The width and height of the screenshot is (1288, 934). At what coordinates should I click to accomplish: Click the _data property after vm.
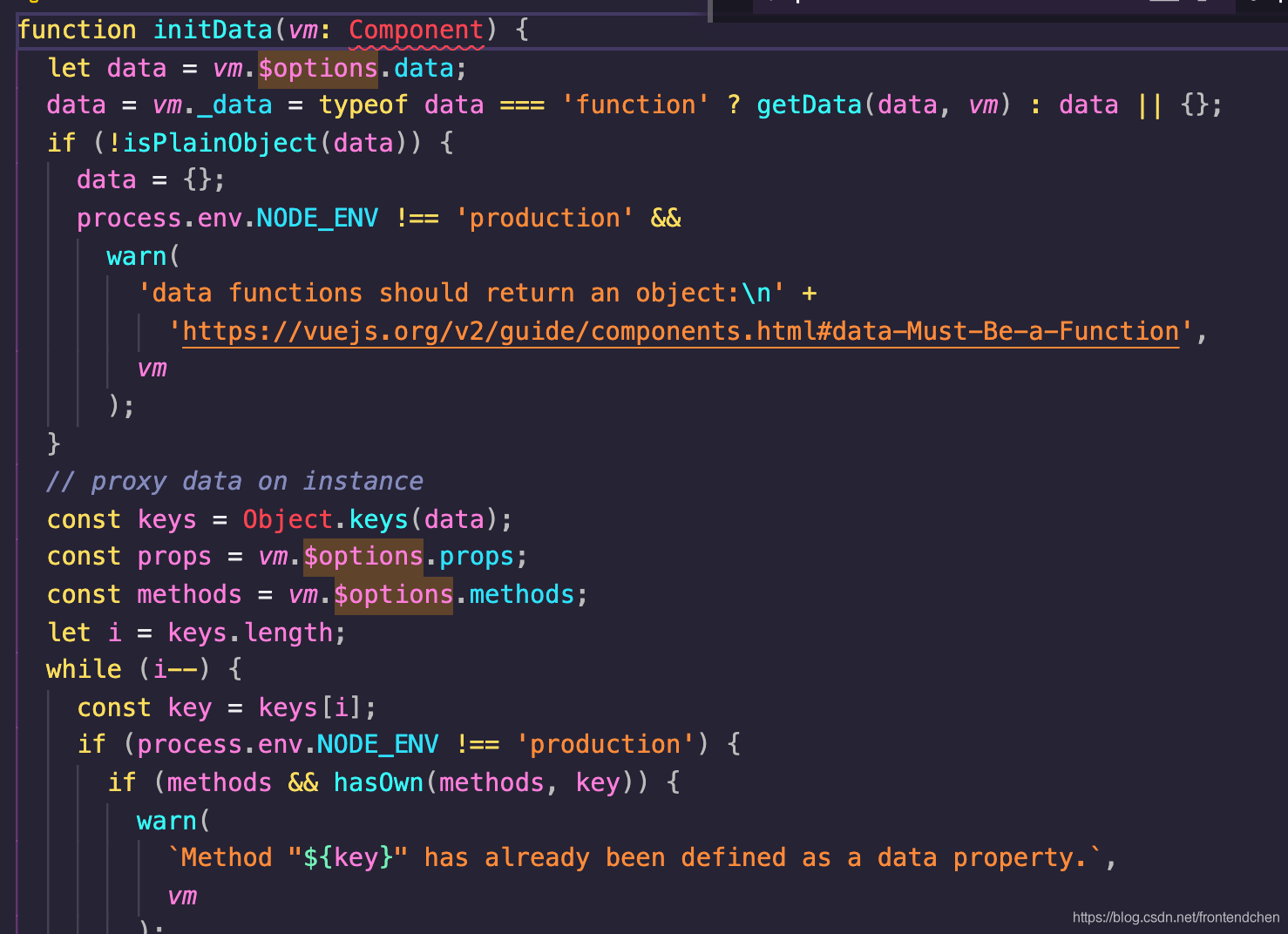click(x=235, y=105)
